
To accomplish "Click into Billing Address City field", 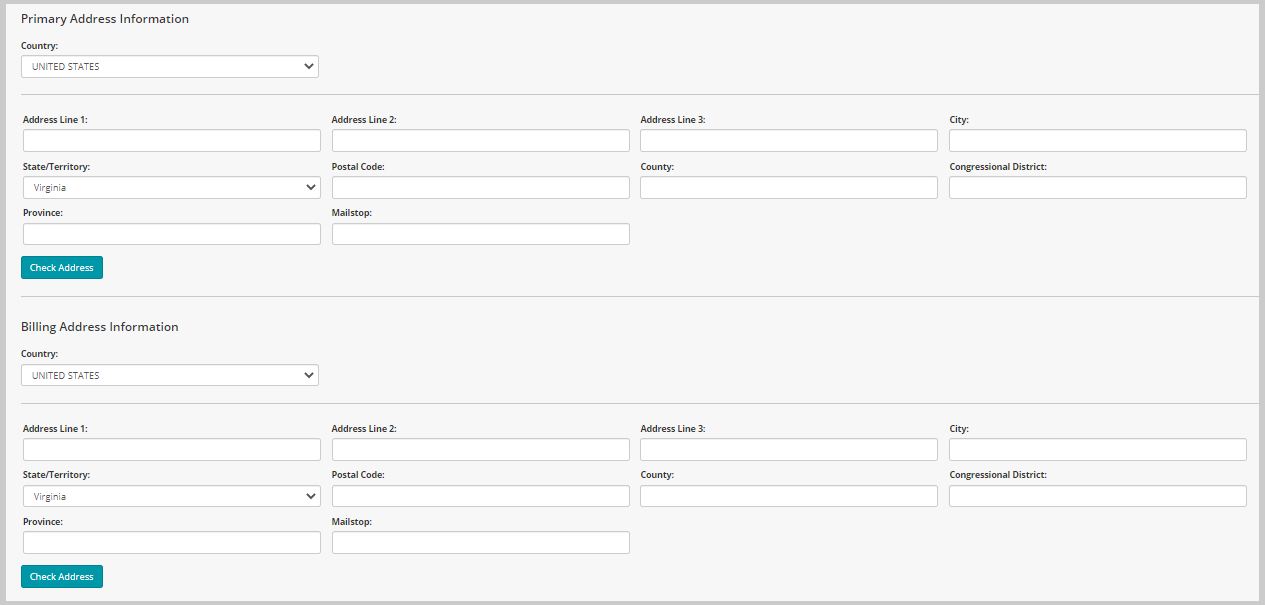I will tap(1098, 449).
